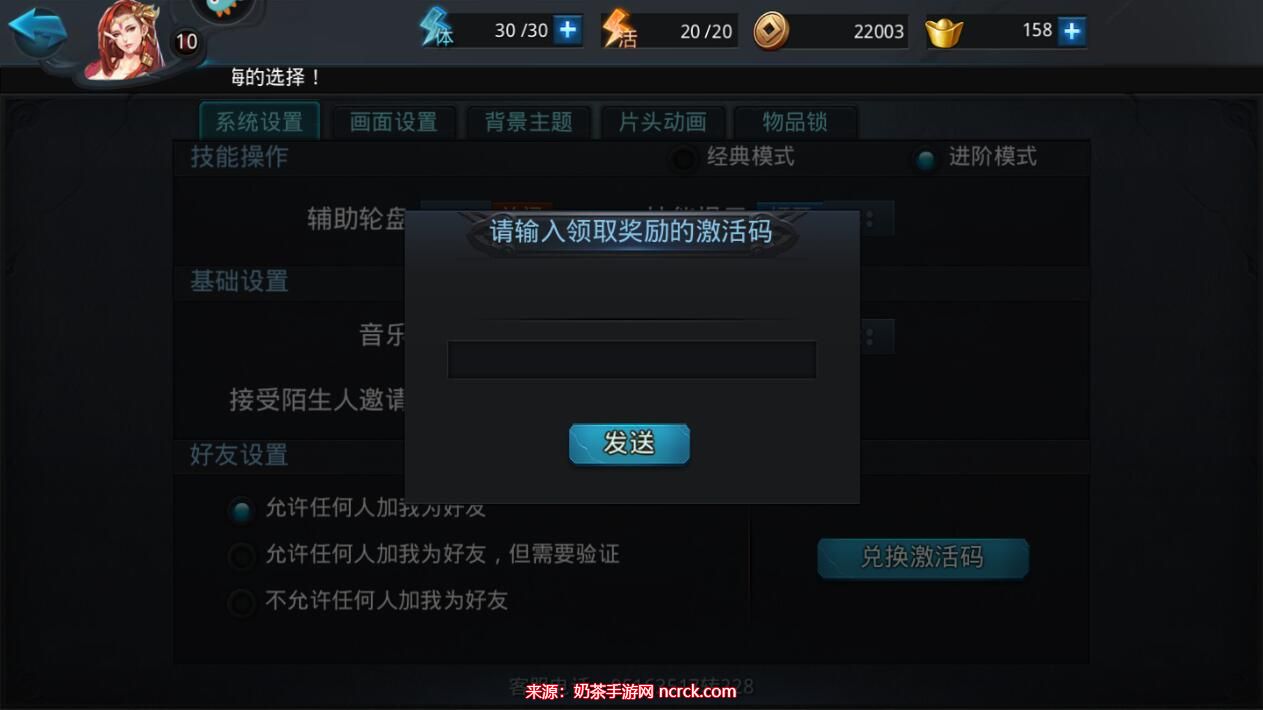Choose 不允许任何人加我为好友 option

point(241,603)
